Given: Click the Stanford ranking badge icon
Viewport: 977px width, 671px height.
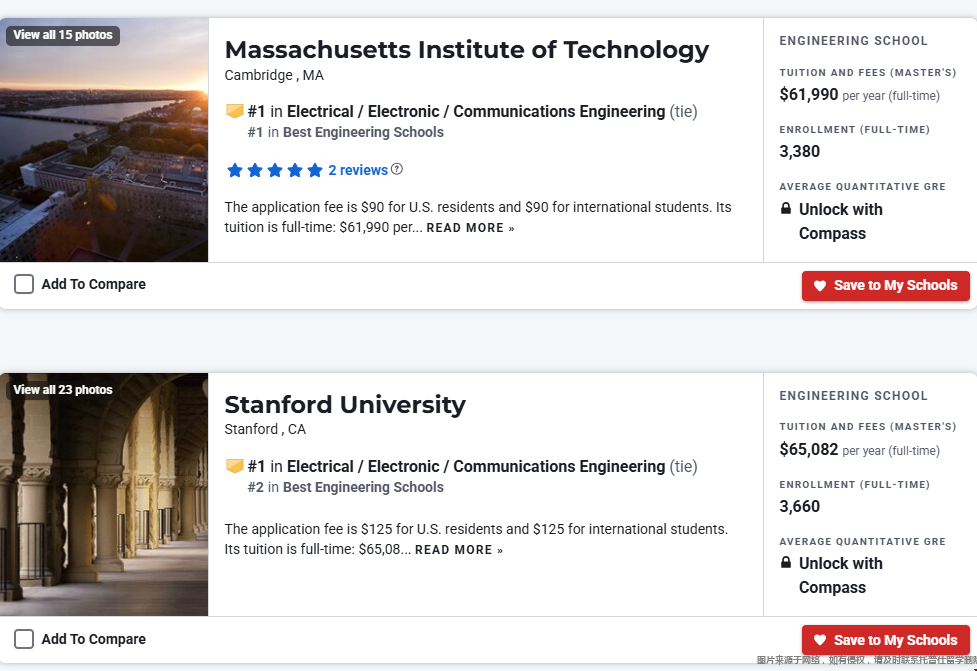Looking at the screenshot, I should [235, 466].
